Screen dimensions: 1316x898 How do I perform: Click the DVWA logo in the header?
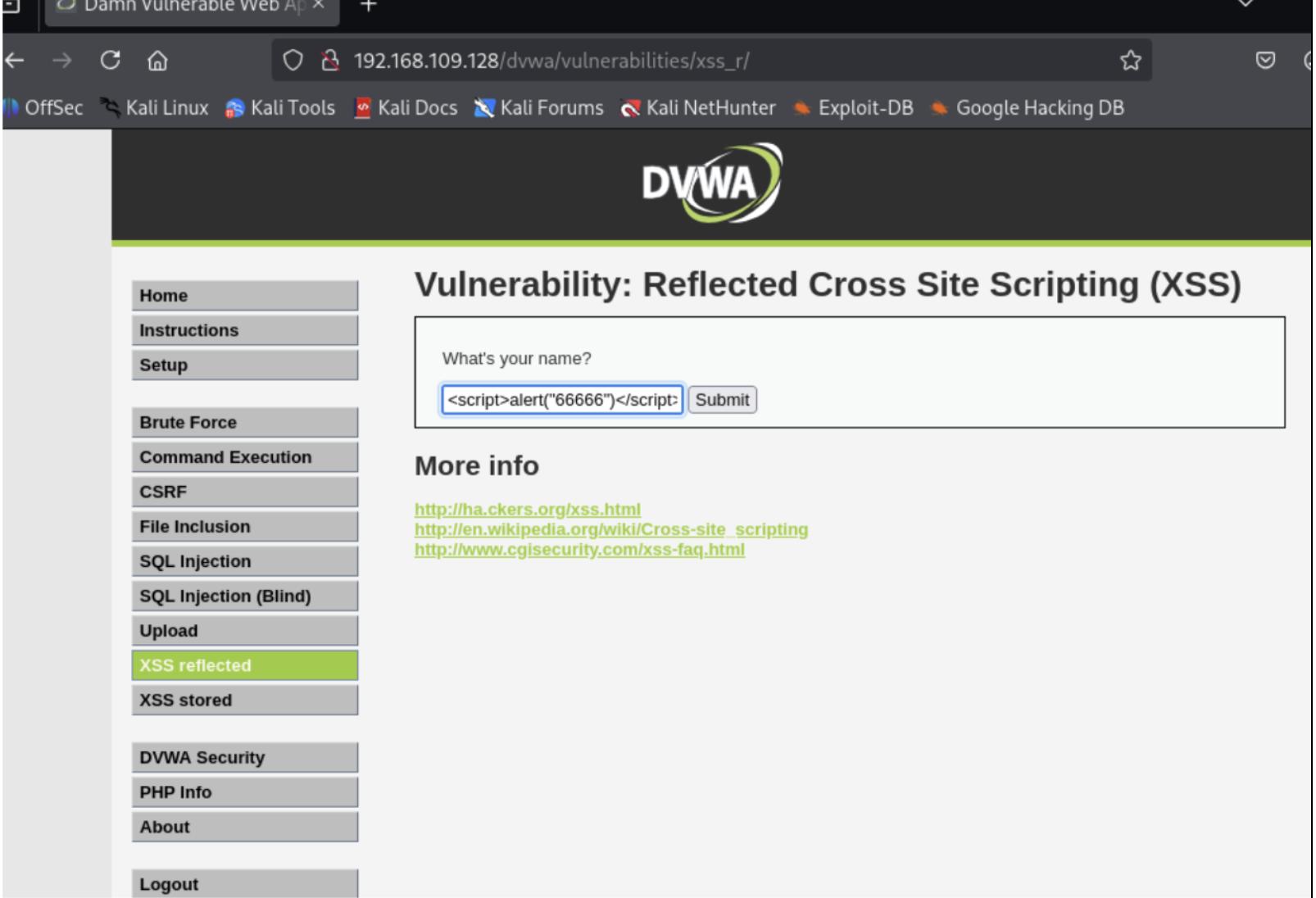pos(711,184)
